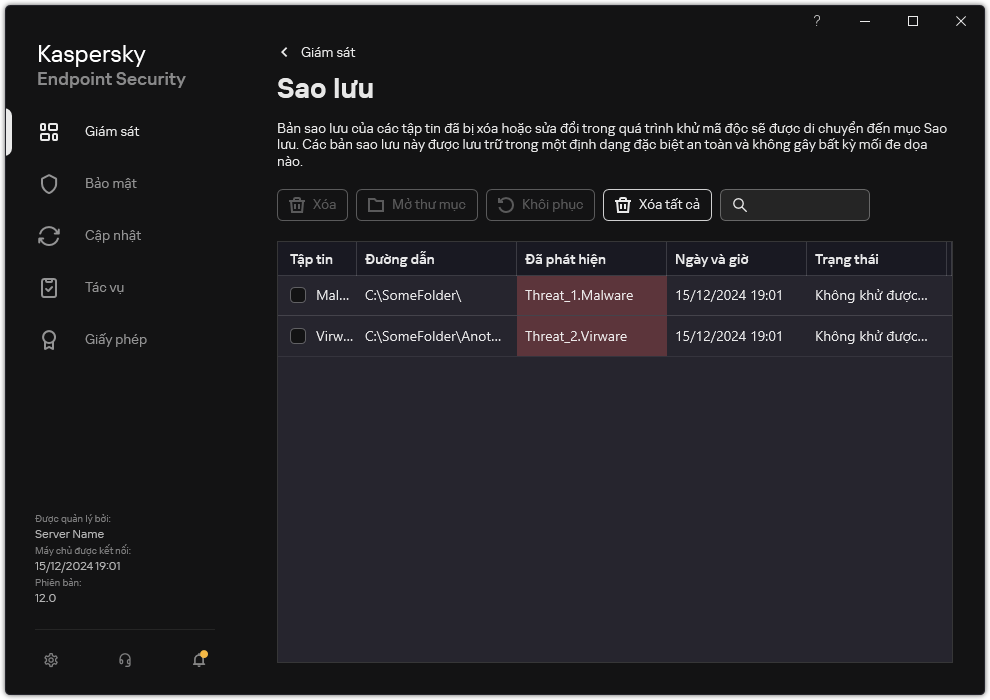The image size is (990, 700).
Task: Click the Virw... file name cell
Action: [334, 336]
